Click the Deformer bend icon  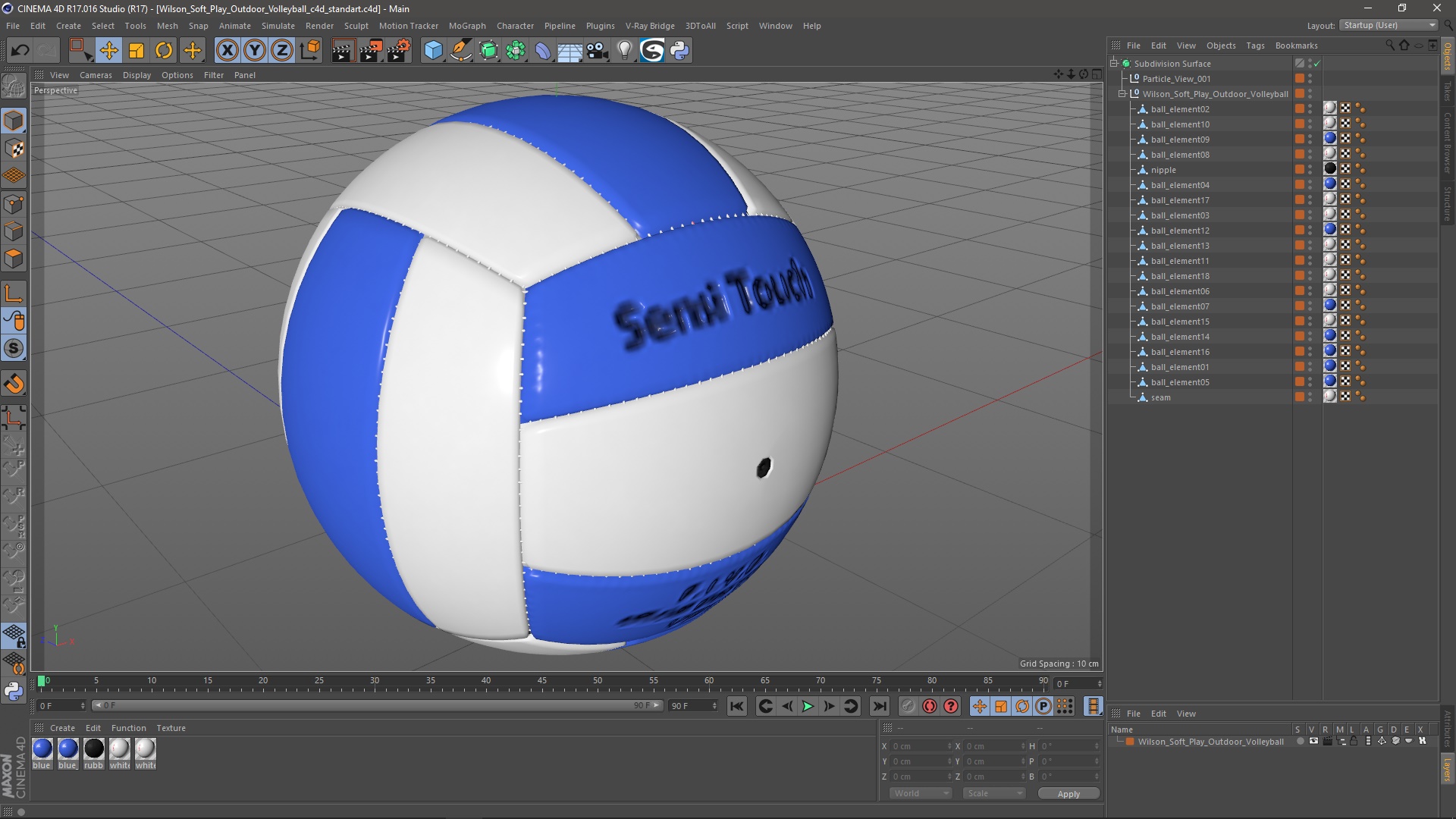click(543, 51)
